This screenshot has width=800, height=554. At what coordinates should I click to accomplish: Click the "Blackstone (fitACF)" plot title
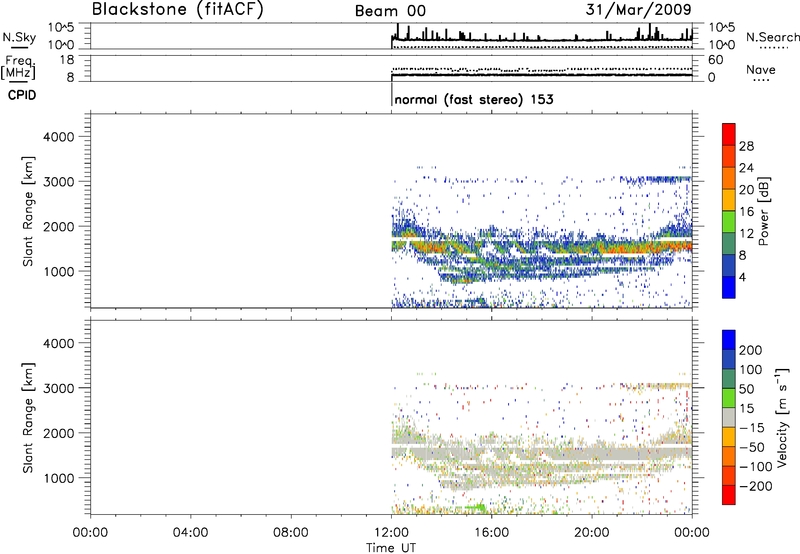click(x=178, y=9)
